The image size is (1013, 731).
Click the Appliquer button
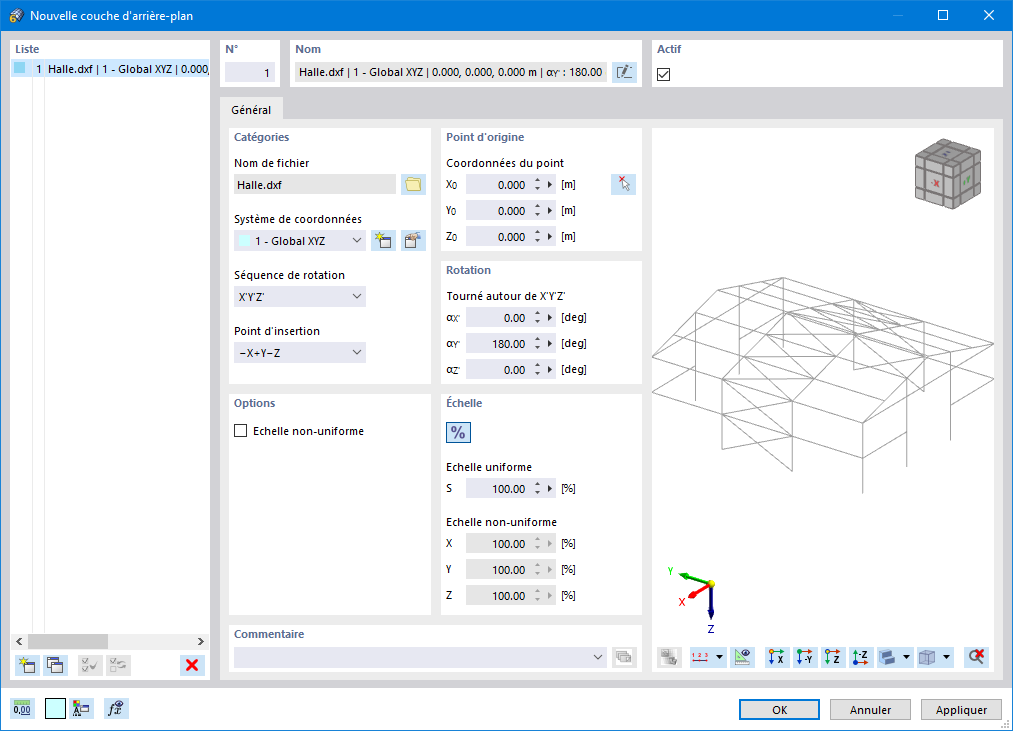(961, 710)
